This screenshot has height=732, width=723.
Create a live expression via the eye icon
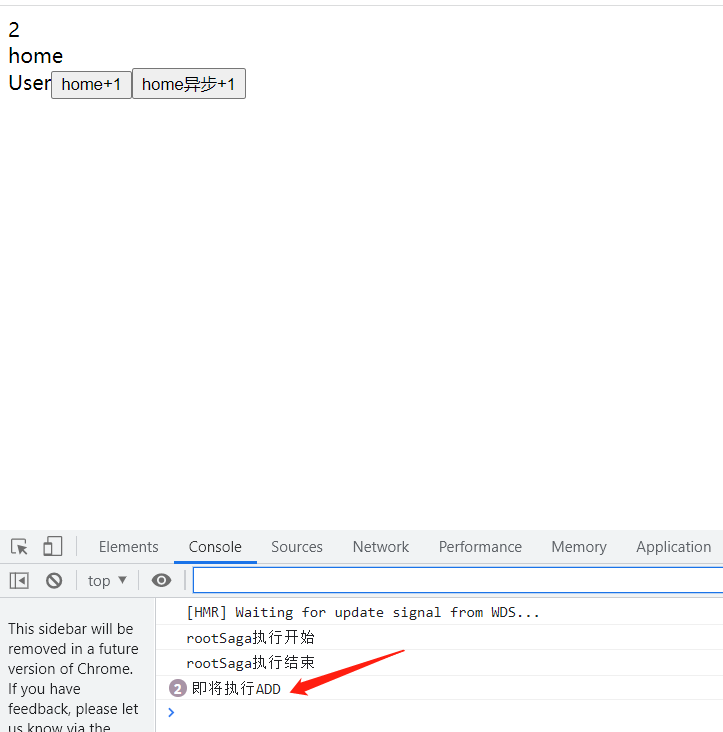pyautogui.click(x=161, y=580)
